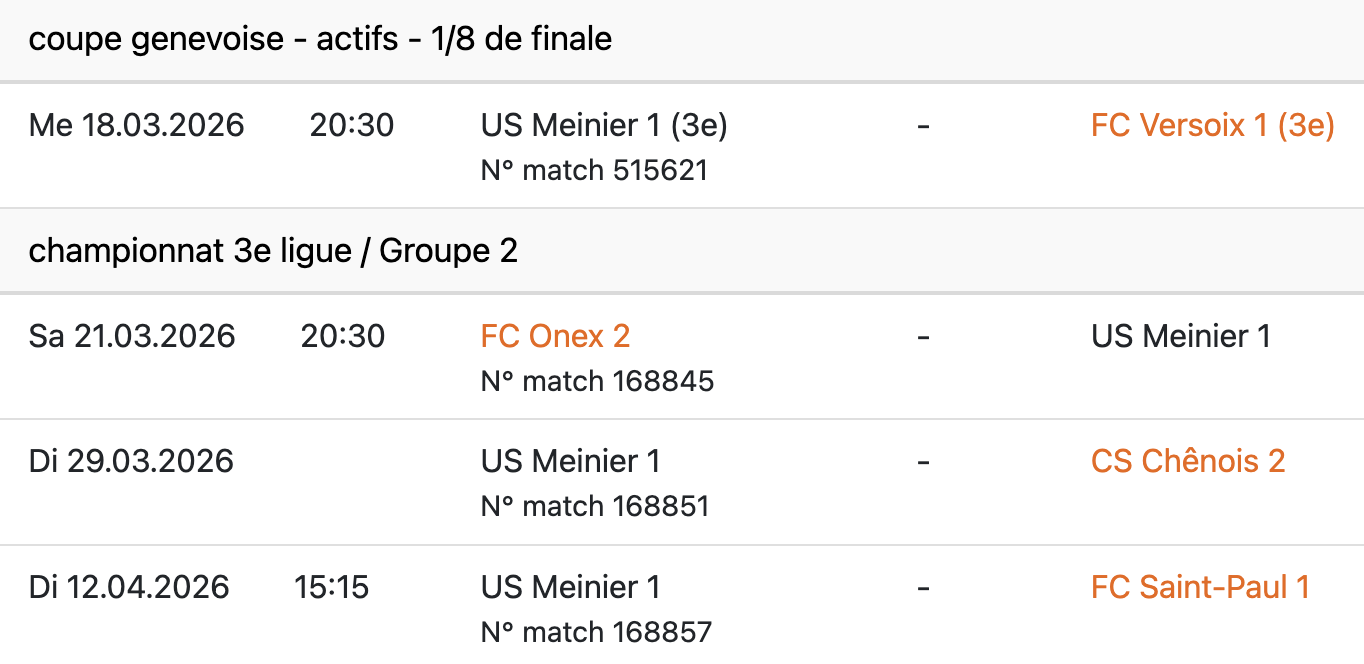The image size is (1364, 664).
Task: Click US Meinier 1 (3e) home team
Action: [604, 125]
